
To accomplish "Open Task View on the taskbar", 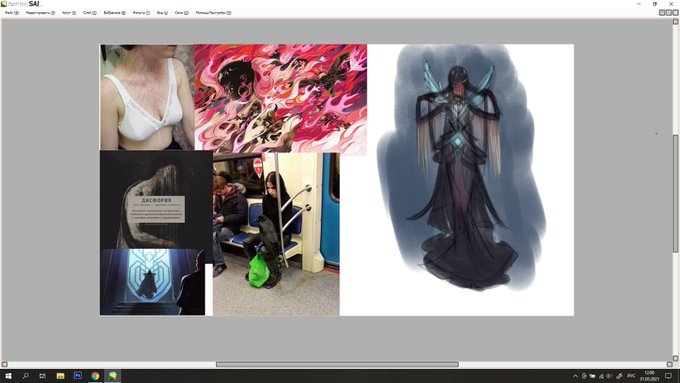I will tap(42, 376).
